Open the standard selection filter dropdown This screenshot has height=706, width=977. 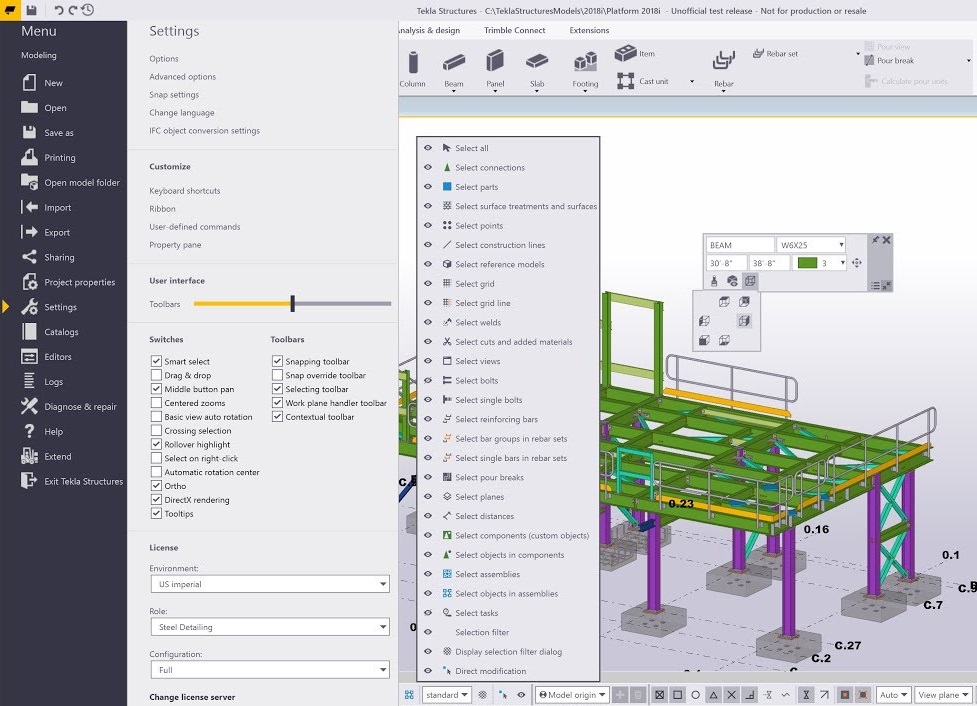coord(446,694)
